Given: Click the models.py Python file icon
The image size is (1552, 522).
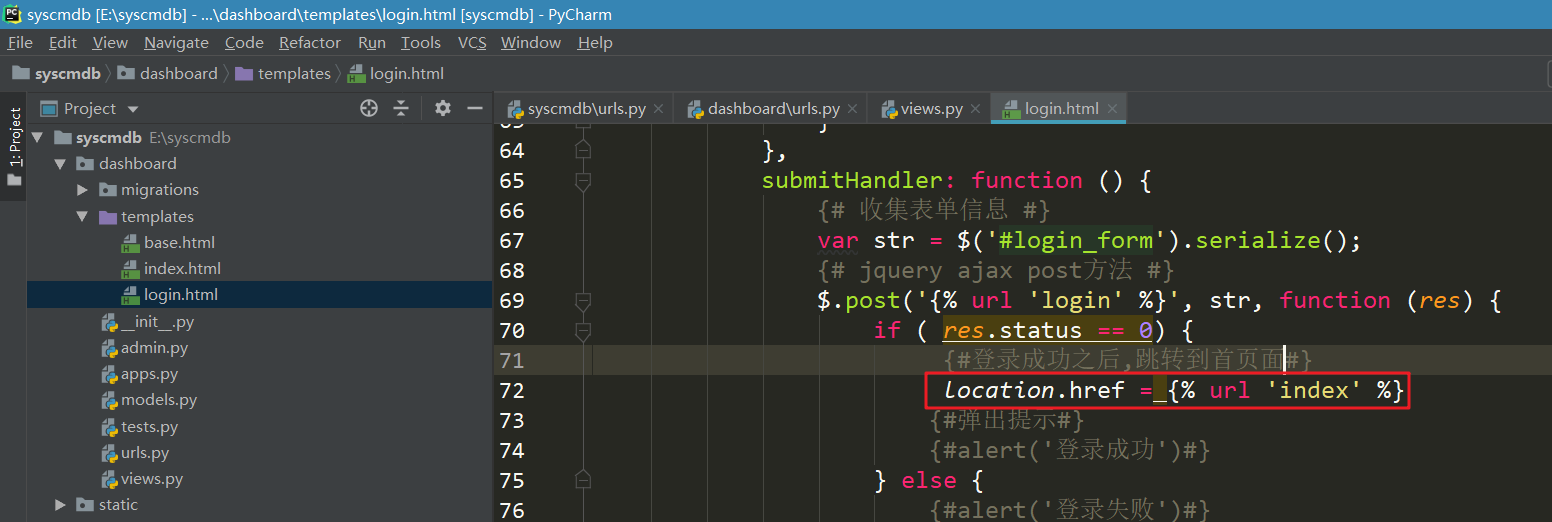Looking at the screenshot, I should [x=110, y=400].
